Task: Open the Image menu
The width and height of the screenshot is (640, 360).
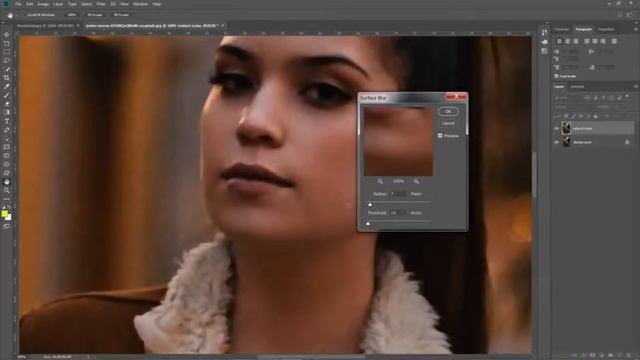Action: (x=43, y=4)
